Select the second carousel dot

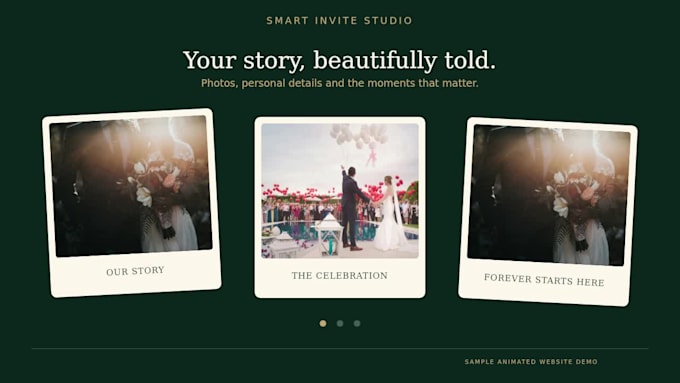click(340, 324)
